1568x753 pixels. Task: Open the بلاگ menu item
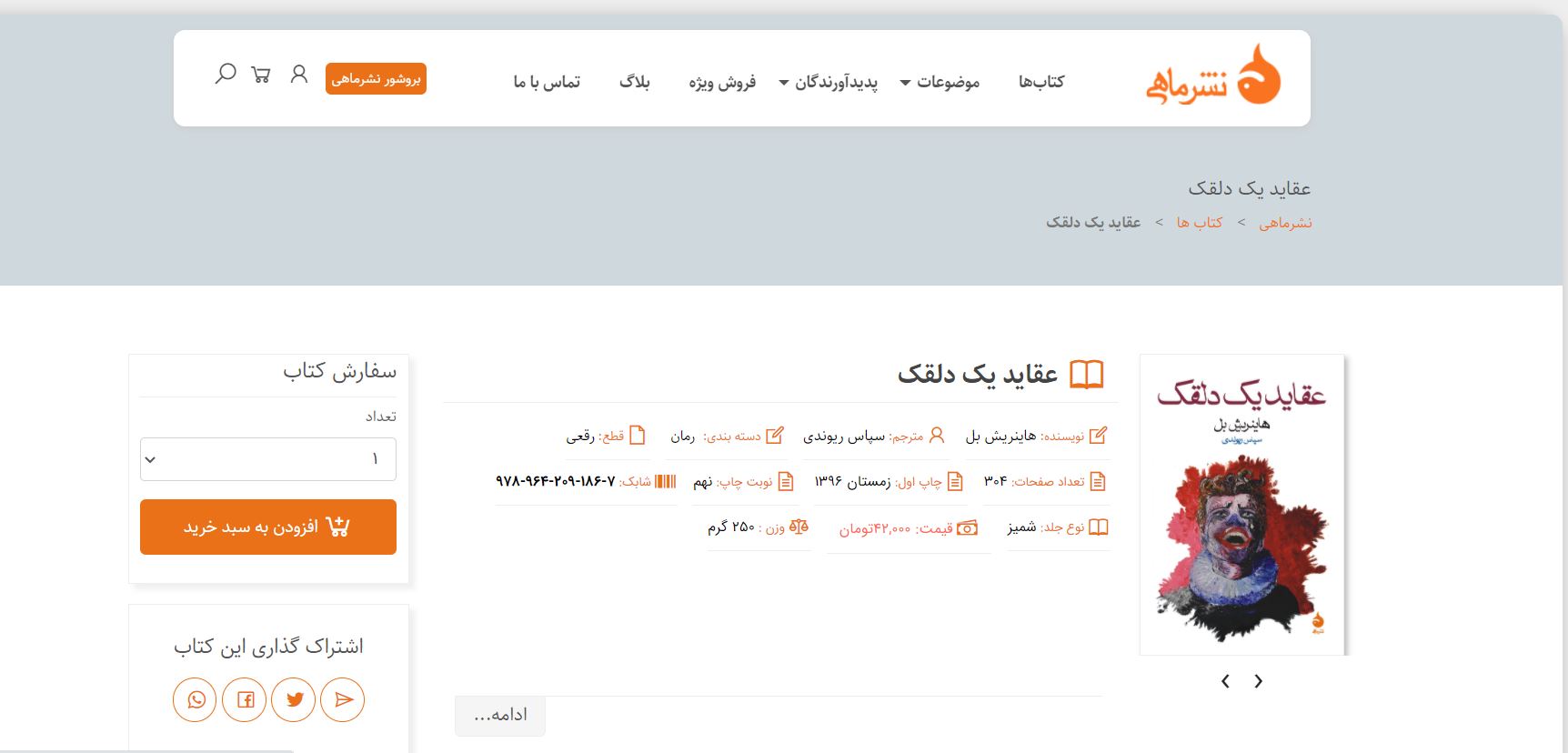click(634, 82)
